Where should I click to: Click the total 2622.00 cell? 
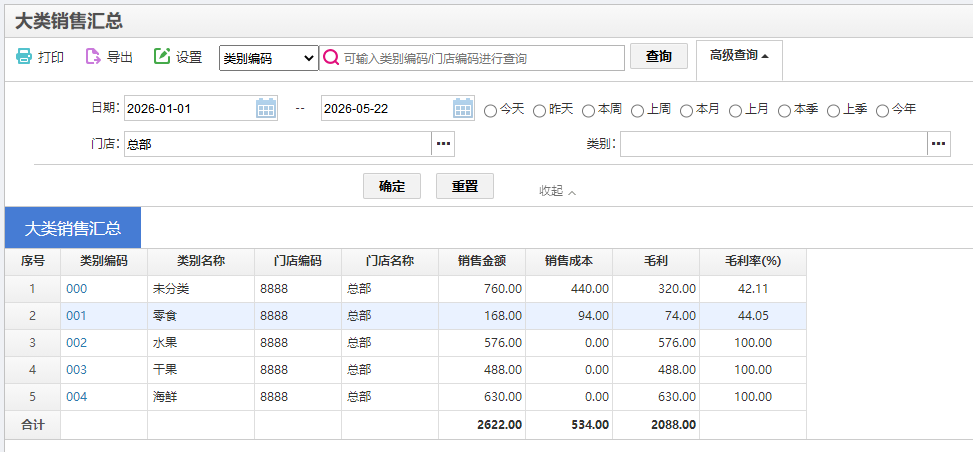pyautogui.click(x=482, y=425)
